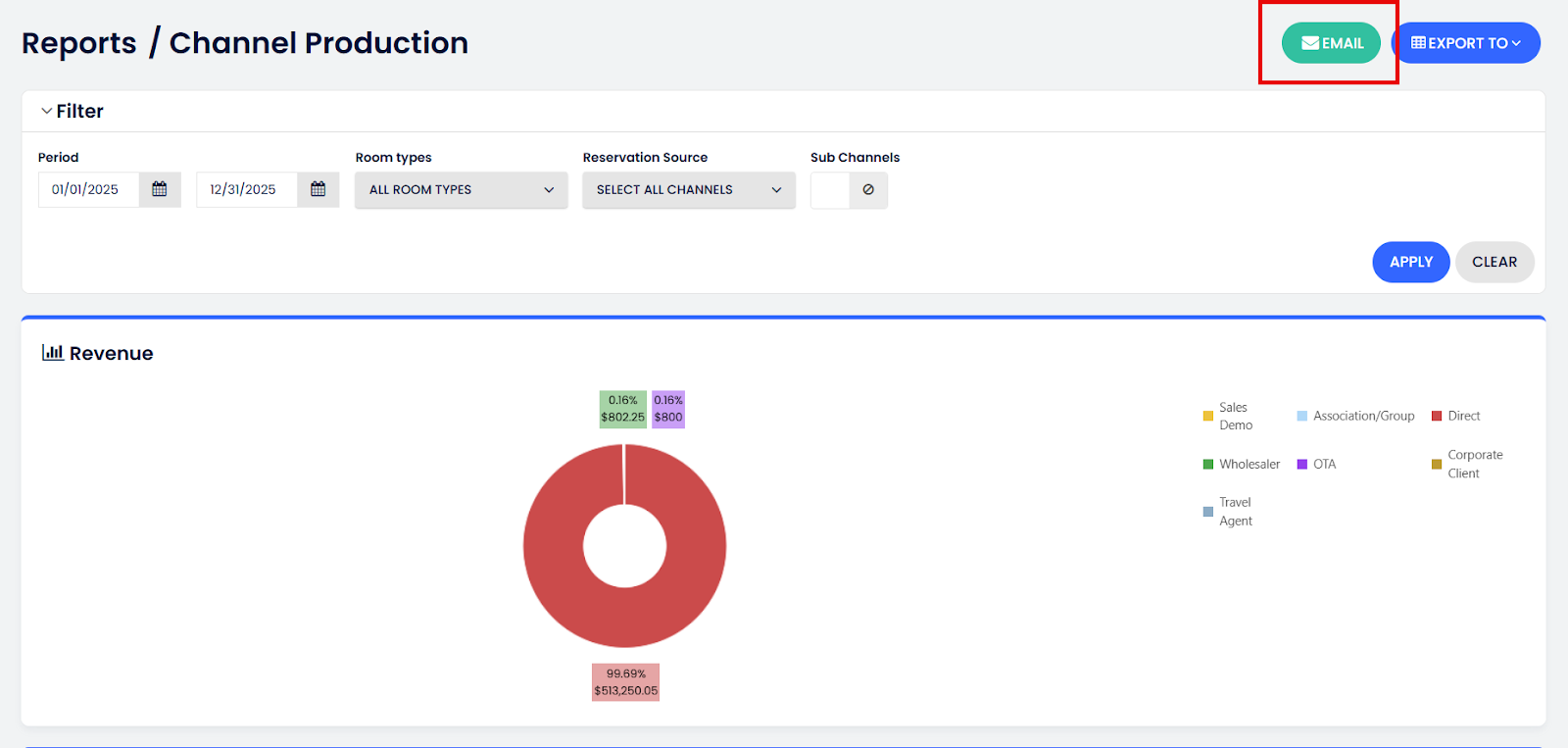Image resolution: width=1568 pixels, height=748 pixels.
Task: Apply the selected filters
Action: (1410, 262)
